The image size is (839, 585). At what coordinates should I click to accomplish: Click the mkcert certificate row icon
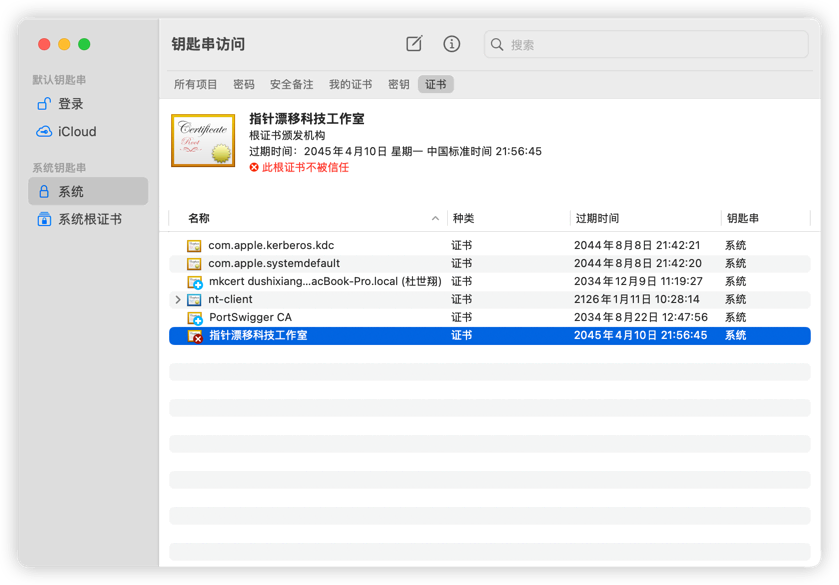[195, 282]
